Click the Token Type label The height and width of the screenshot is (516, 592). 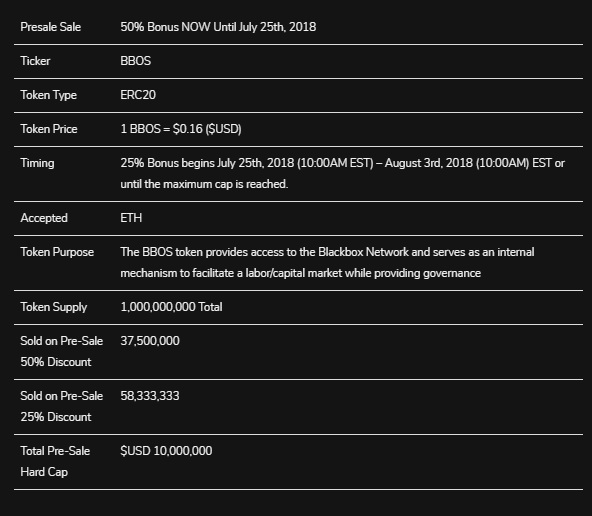[48, 95]
